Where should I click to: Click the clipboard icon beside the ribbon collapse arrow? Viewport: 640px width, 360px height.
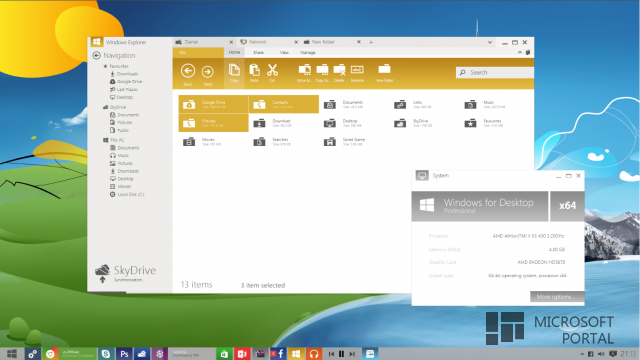528,52
